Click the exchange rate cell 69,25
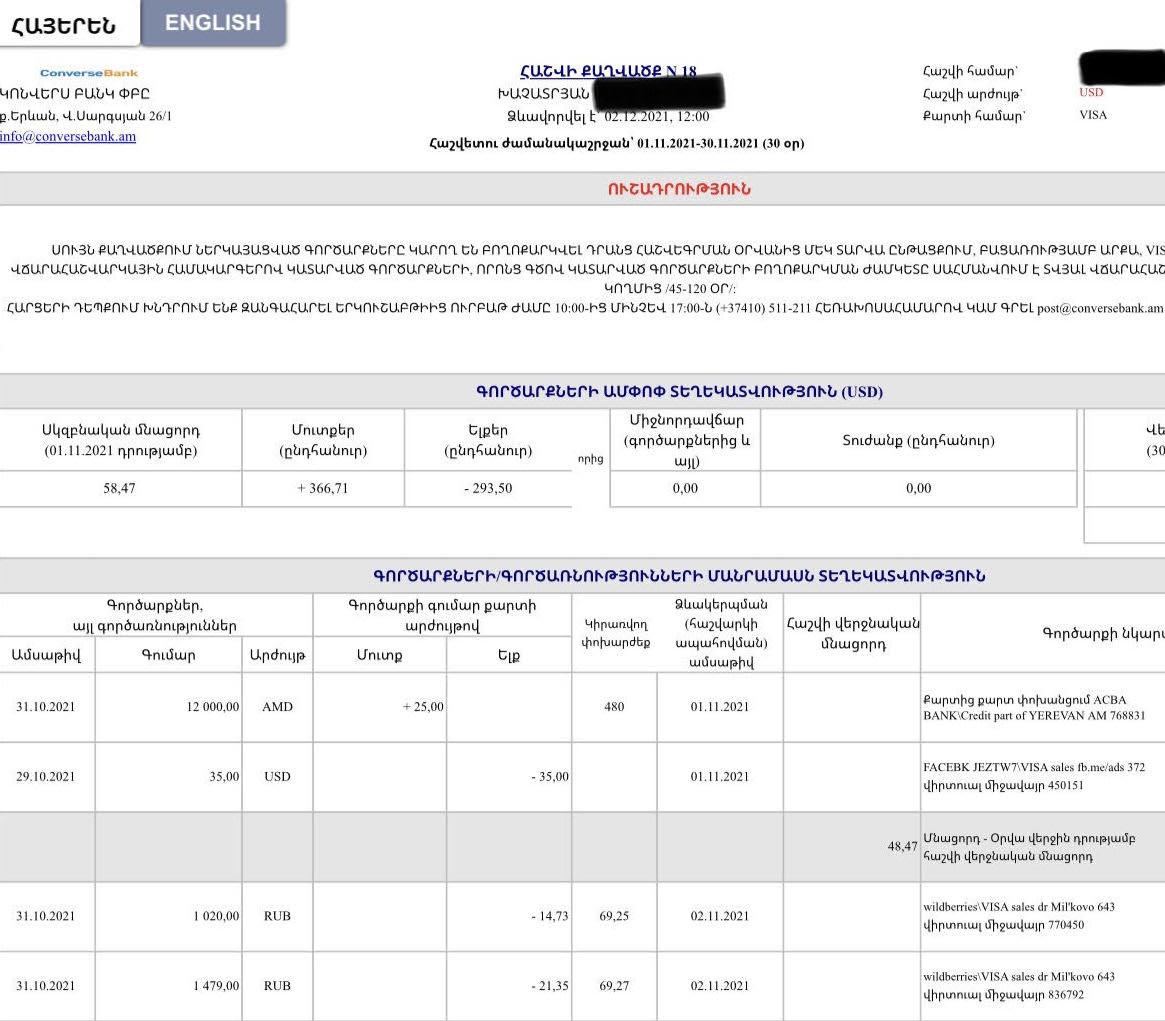This screenshot has height=1021, width=1165. (614, 916)
